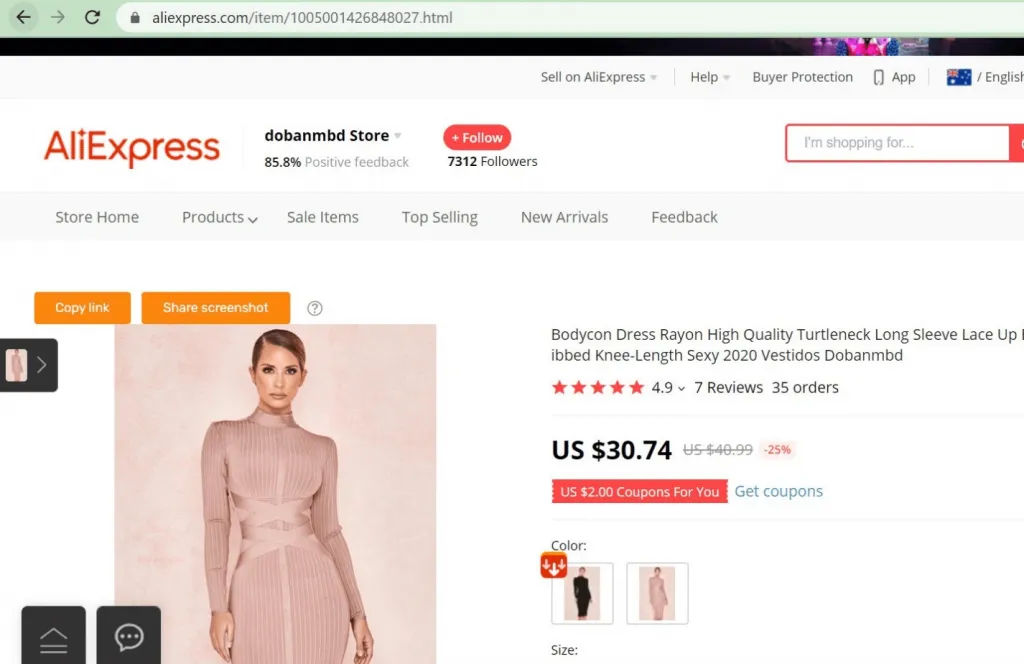This screenshot has width=1024, height=664.
Task: Open the chat message bubble icon
Action: 129,636
